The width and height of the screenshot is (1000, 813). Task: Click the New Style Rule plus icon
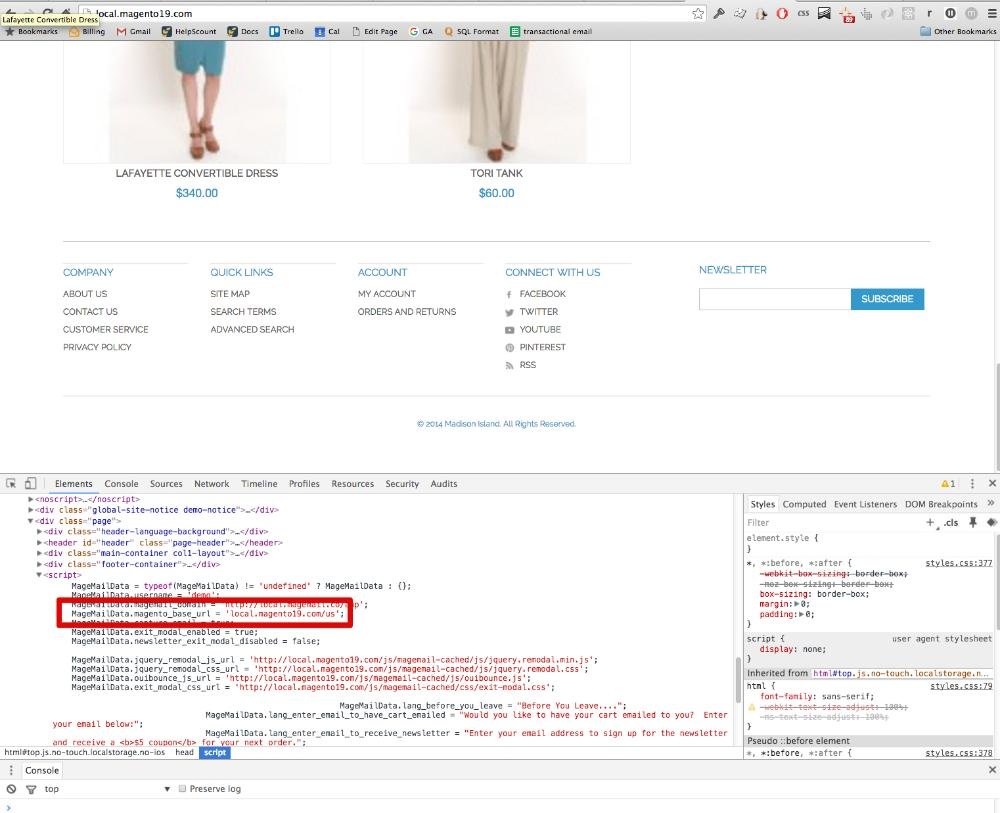pos(930,522)
